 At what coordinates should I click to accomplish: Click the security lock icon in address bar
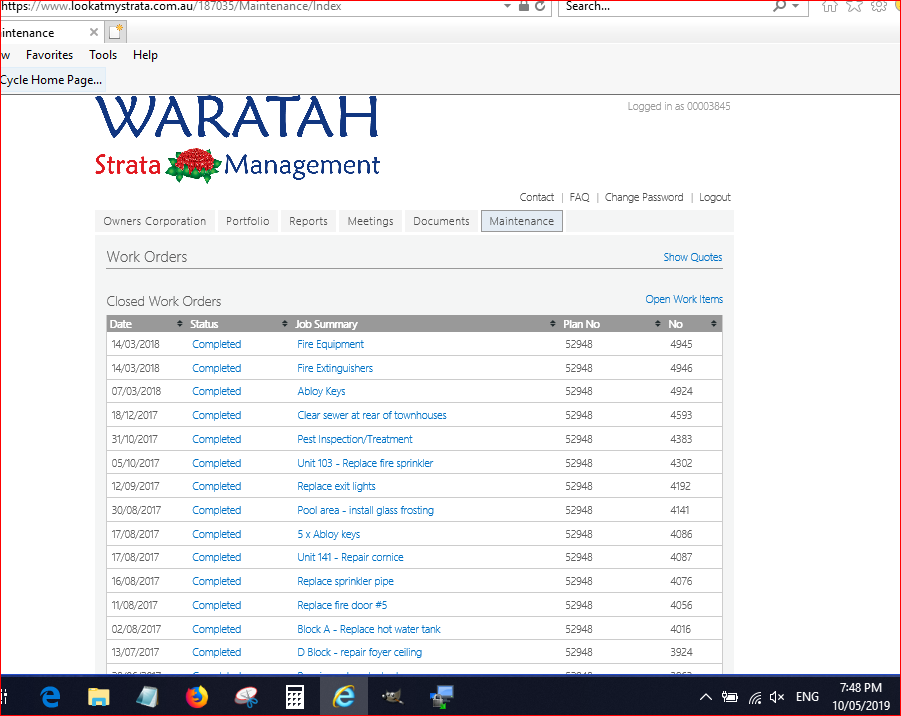pos(523,6)
